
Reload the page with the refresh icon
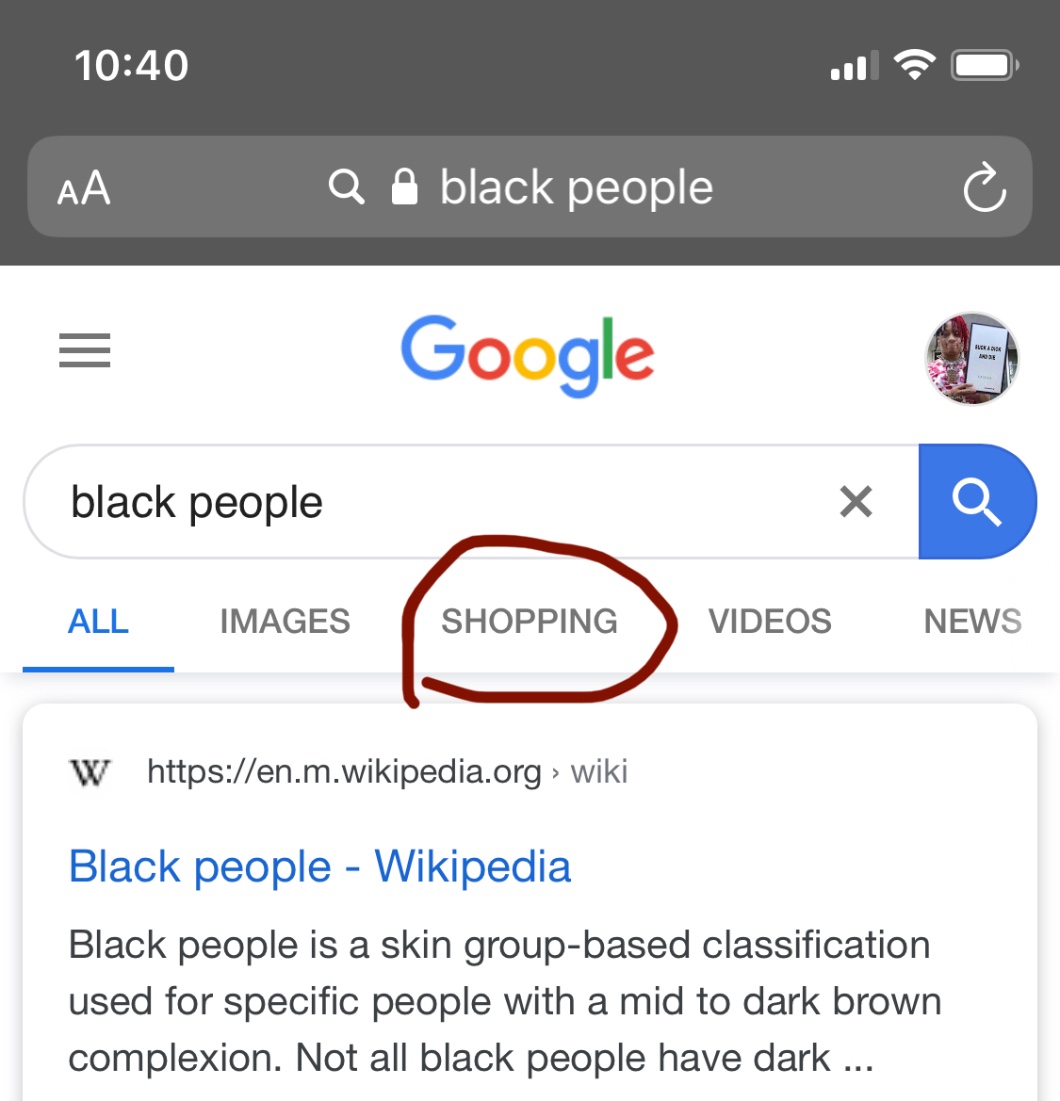pyautogui.click(x=984, y=189)
